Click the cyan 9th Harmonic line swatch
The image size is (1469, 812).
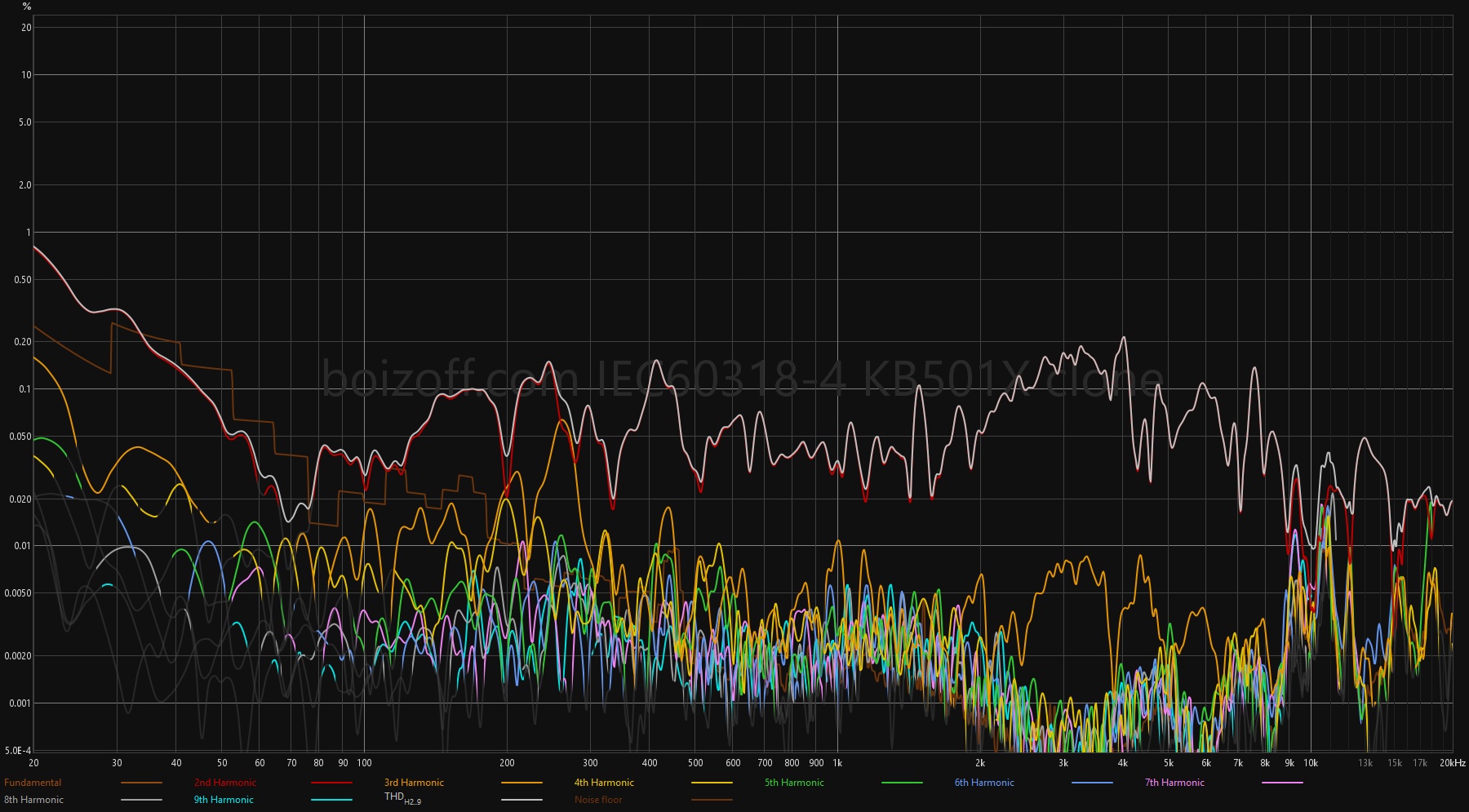(x=331, y=801)
